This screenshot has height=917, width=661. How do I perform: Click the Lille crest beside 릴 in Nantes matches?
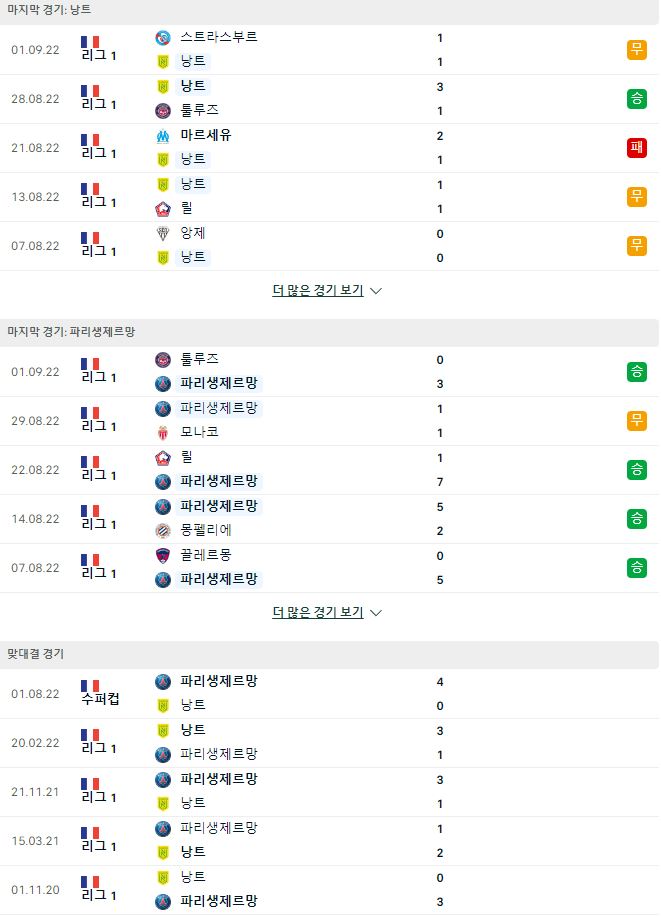tap(163, 209)
